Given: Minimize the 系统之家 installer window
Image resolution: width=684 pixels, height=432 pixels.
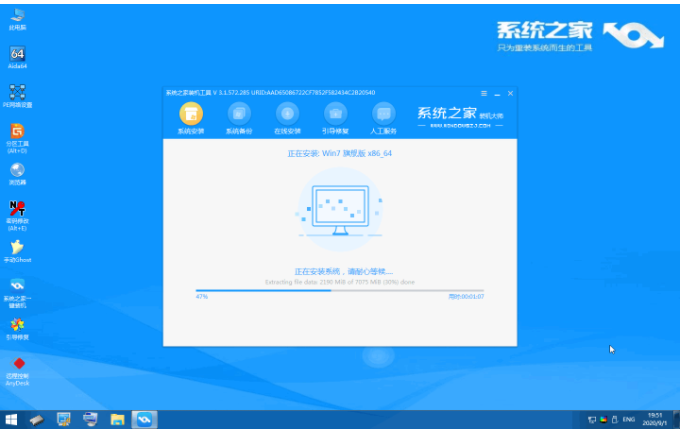Looking at the screenshot, I should 497,93.
